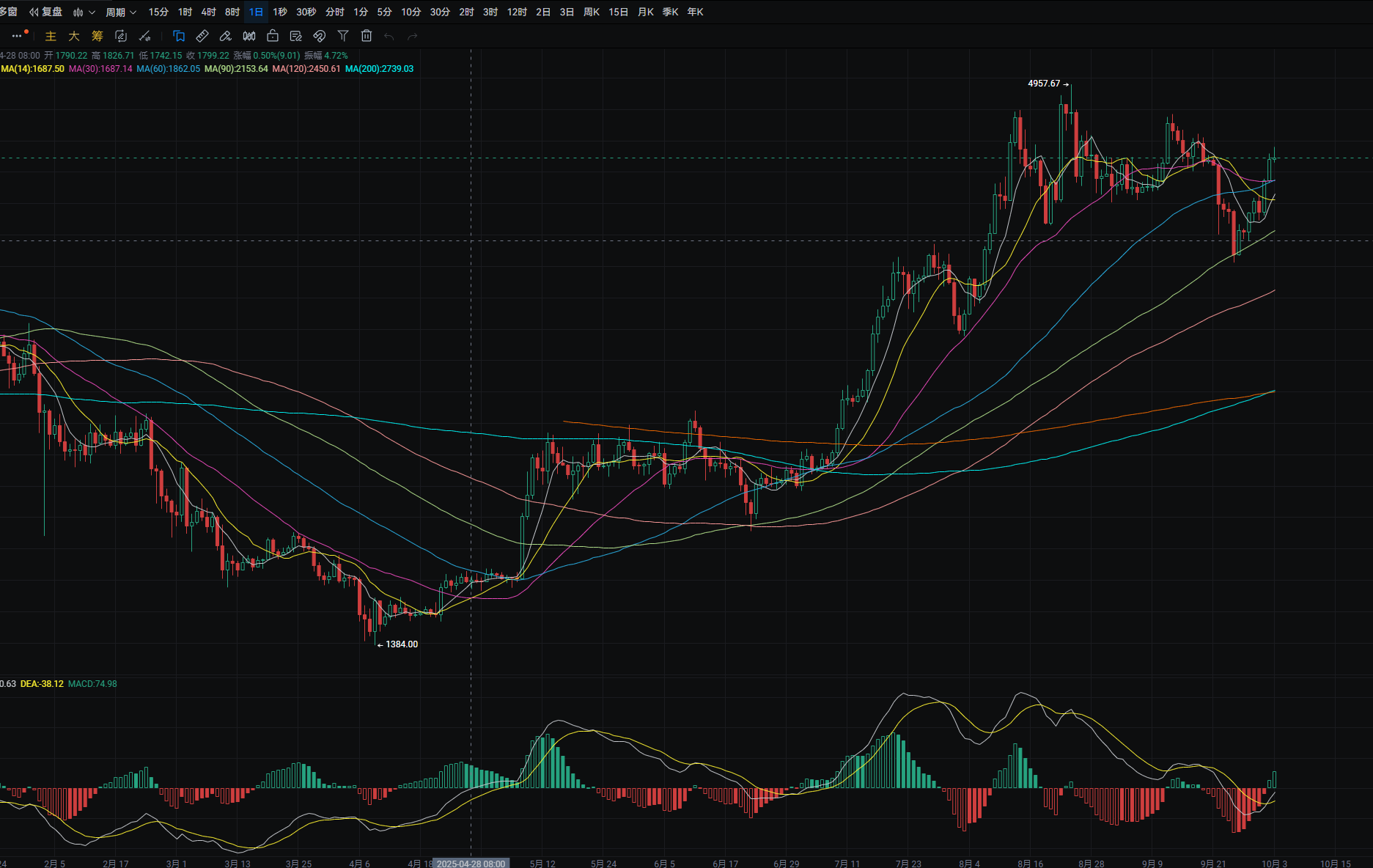Open the chart type candlestick dropdown
This screenshot has width=1373, height=868.
pos(84,12)
